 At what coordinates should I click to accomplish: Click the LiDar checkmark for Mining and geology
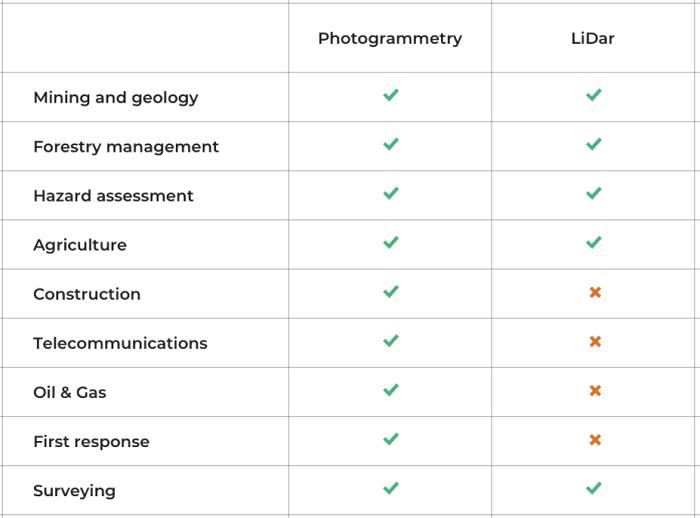(x=594, y=95)
